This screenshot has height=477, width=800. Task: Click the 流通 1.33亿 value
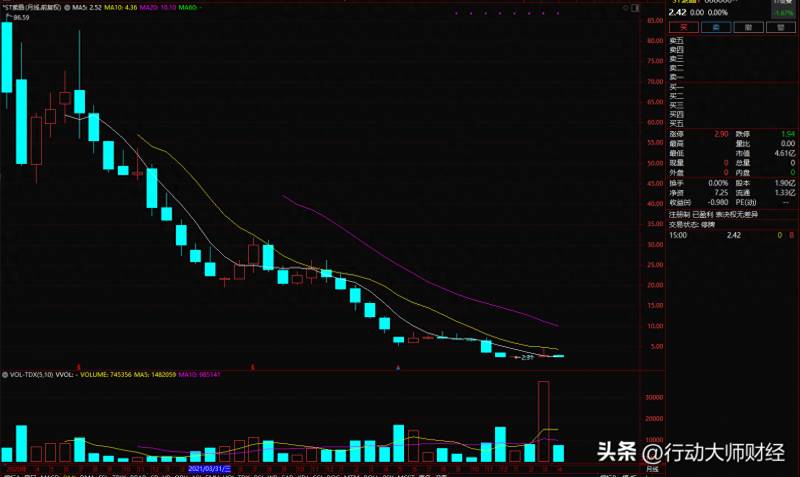click(785, 192)
